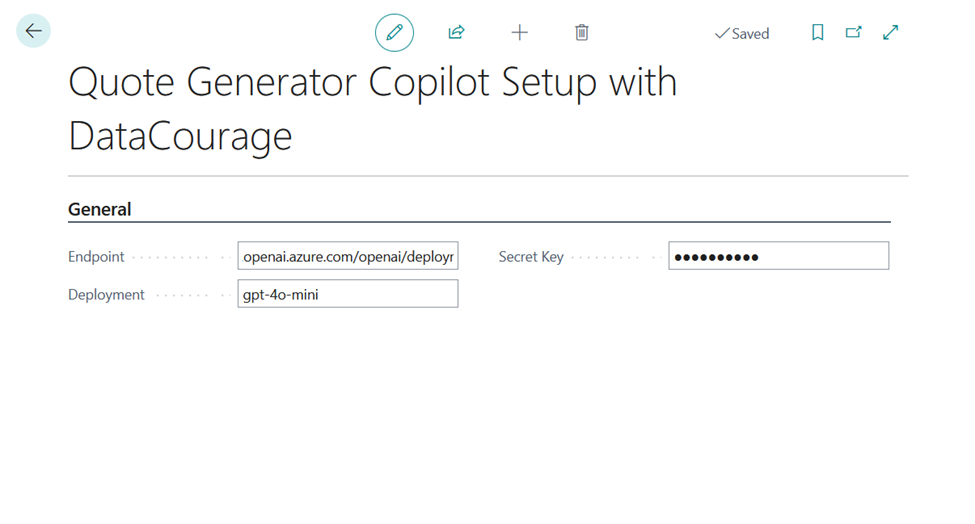Collapse the General section heading
This screenshot has height=524, width=975.
[x=100, y=210]
